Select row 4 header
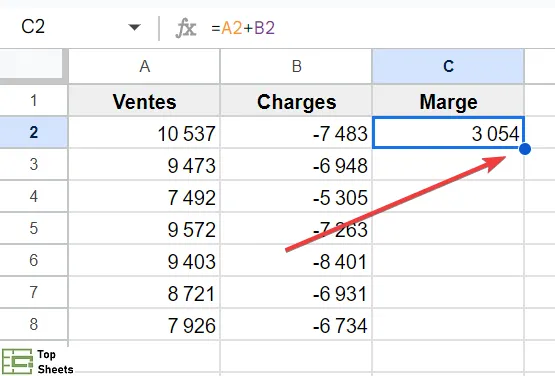The height and width of the screenshot is (376, 555). (x=34, y=196)
